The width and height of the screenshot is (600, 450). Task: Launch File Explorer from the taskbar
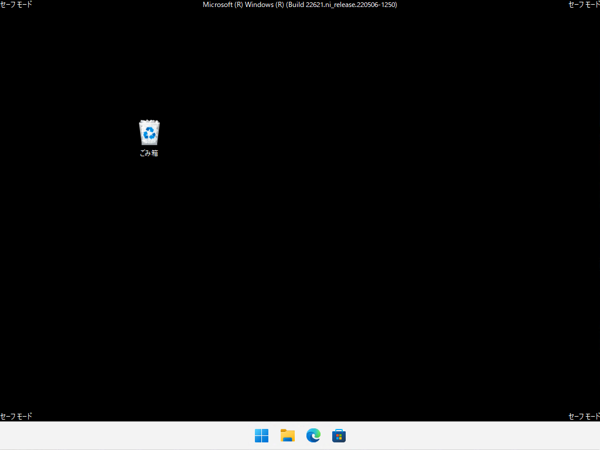point(287,435)
